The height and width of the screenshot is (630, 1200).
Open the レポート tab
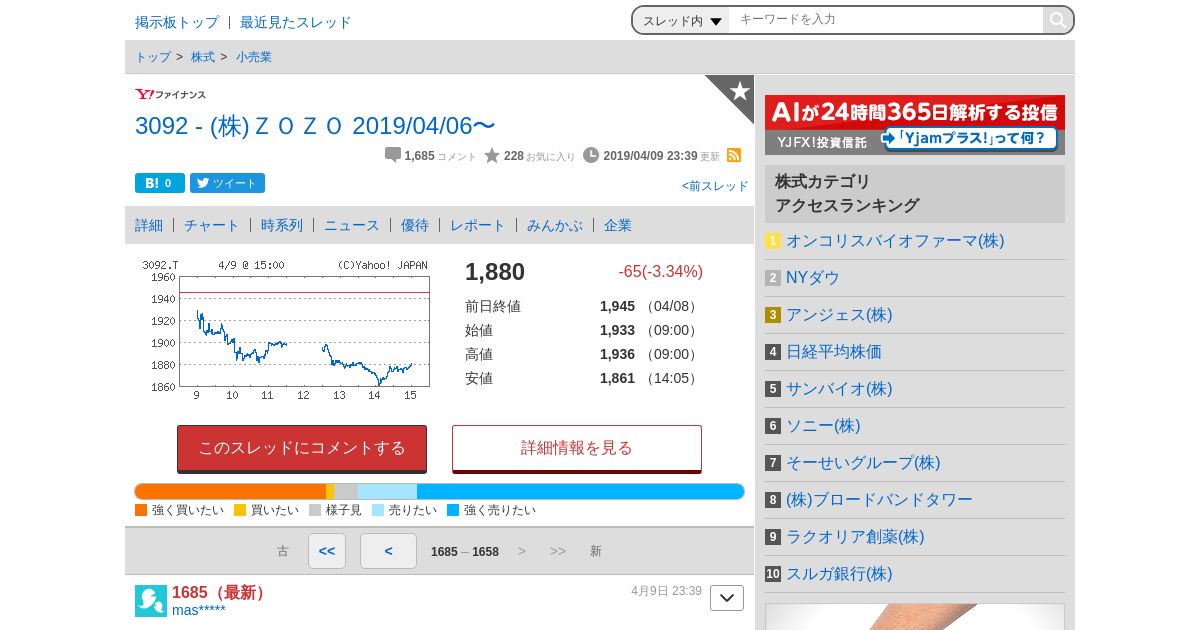coord(478,225)
